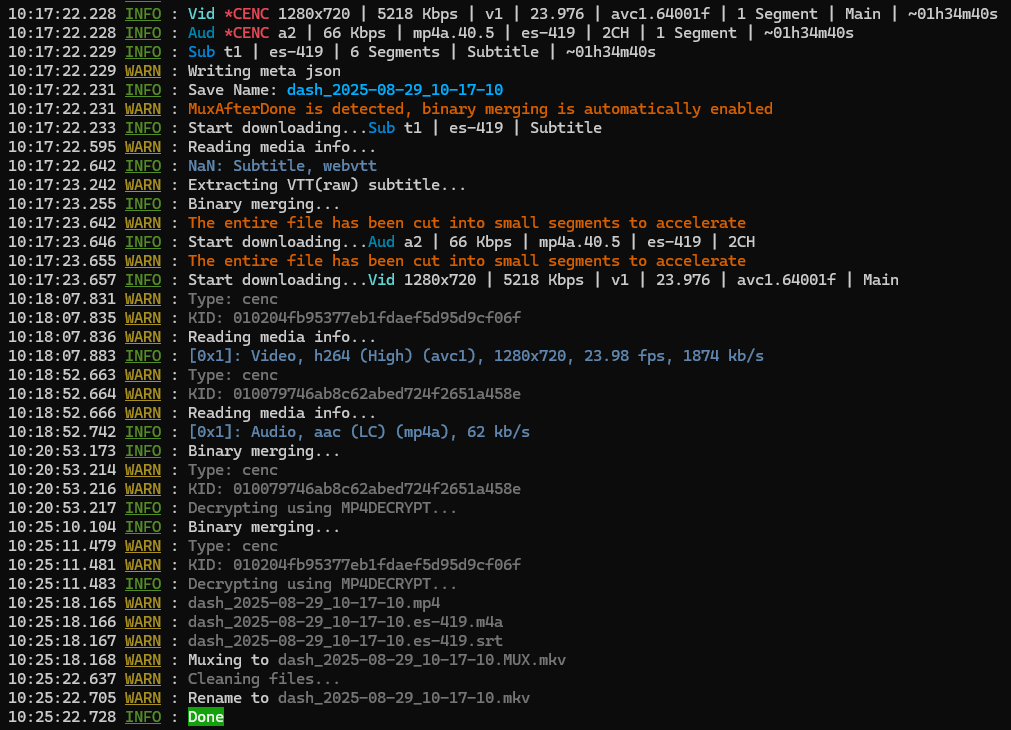Select cut into small segments warning at 10:17:23.655
1011x730 pixels.
467,261
